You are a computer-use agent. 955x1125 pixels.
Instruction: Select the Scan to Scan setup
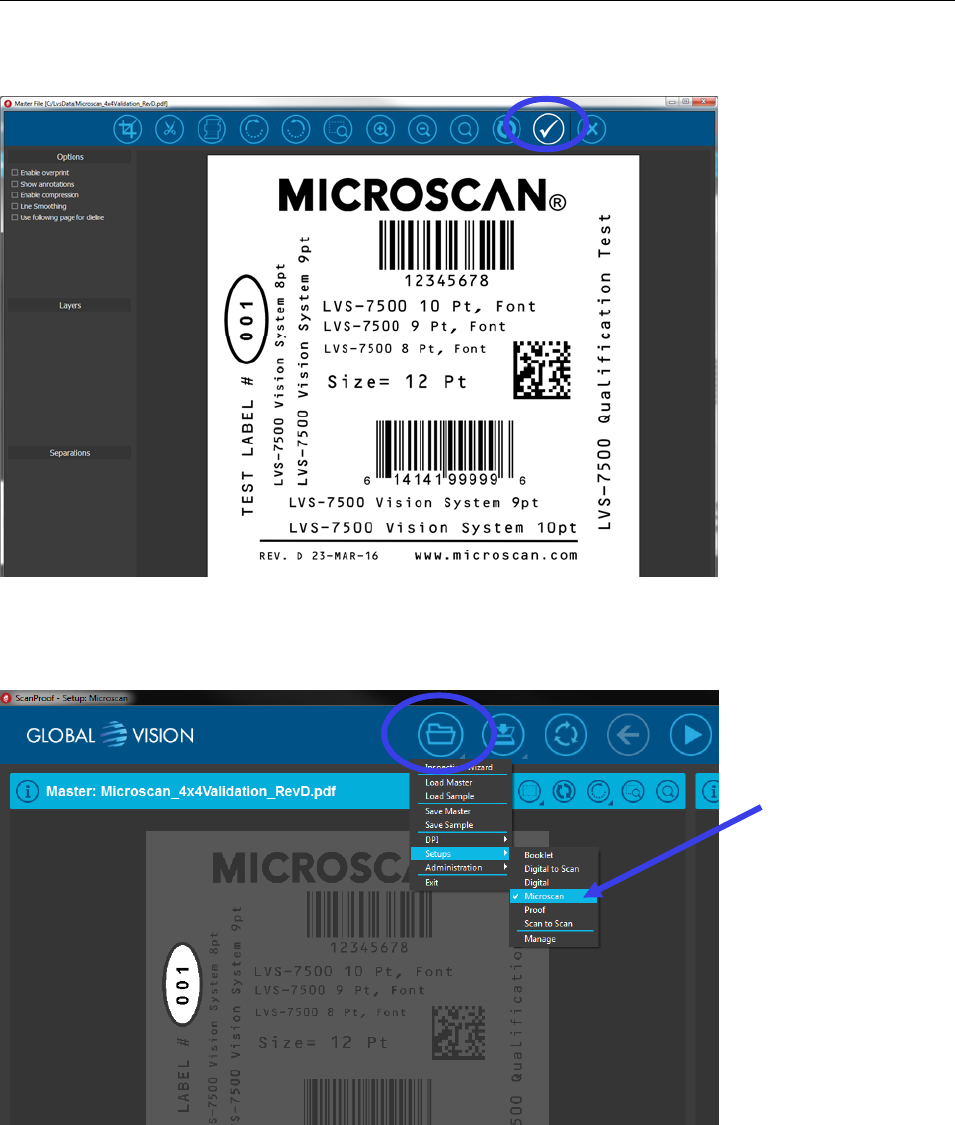point(553,923)
